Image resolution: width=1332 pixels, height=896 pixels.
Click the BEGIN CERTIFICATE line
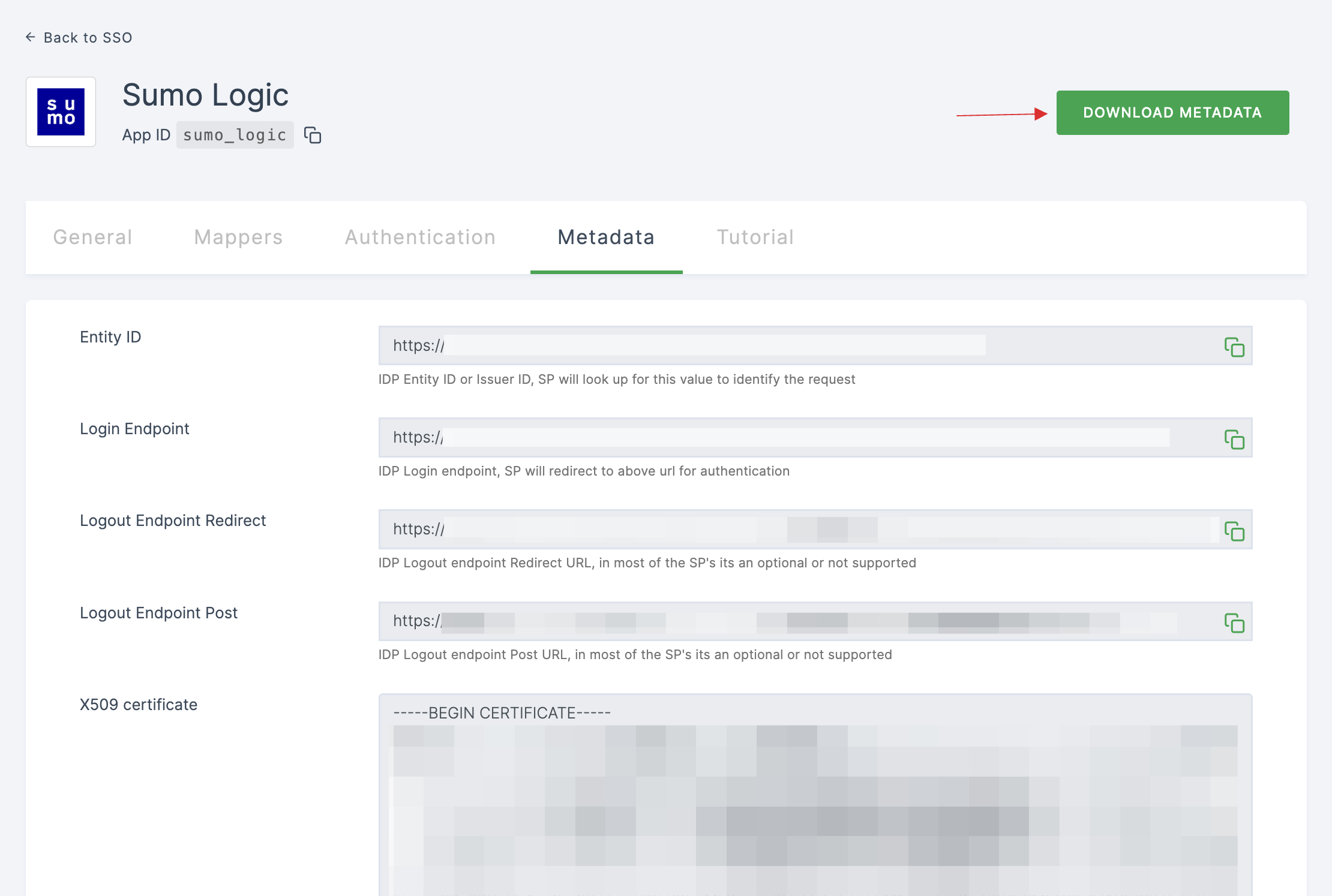(x=502, y=713)
